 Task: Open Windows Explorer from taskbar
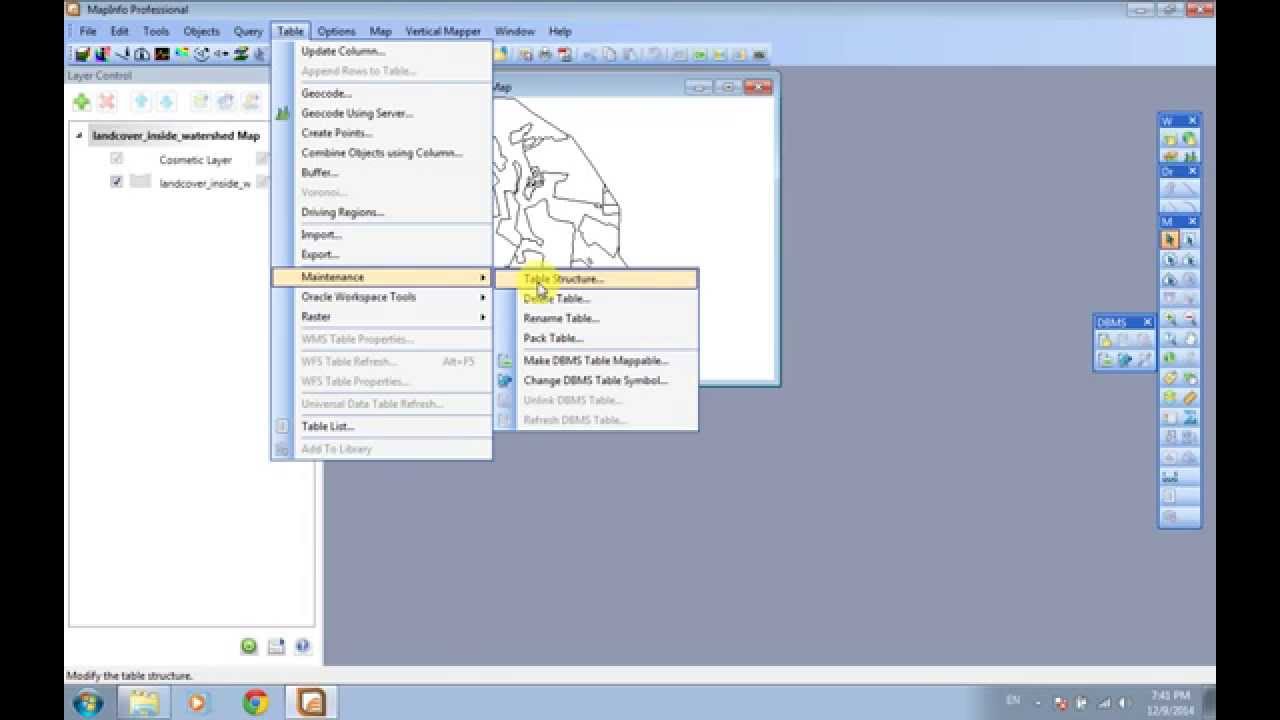(x=143, y=703)
